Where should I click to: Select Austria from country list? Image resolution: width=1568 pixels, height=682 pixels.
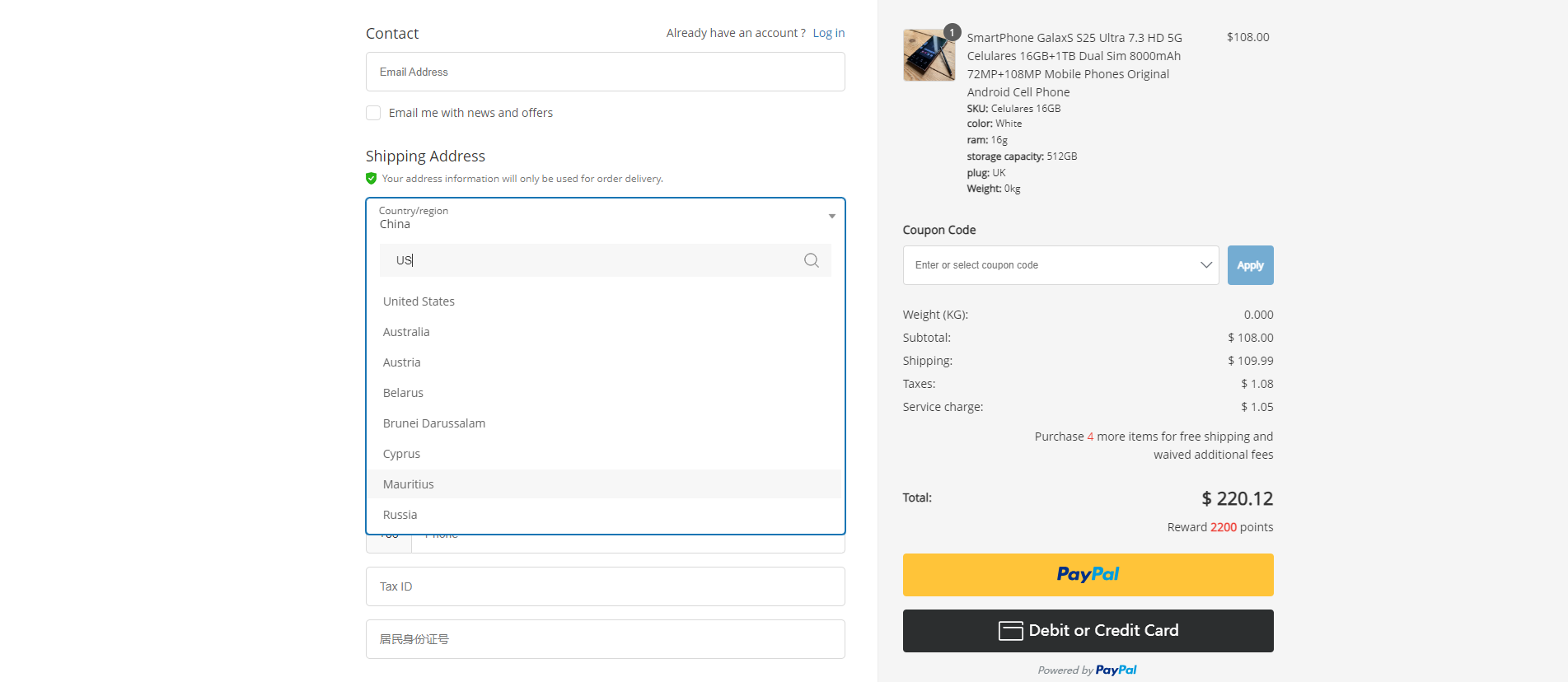(x=604, y=362)
